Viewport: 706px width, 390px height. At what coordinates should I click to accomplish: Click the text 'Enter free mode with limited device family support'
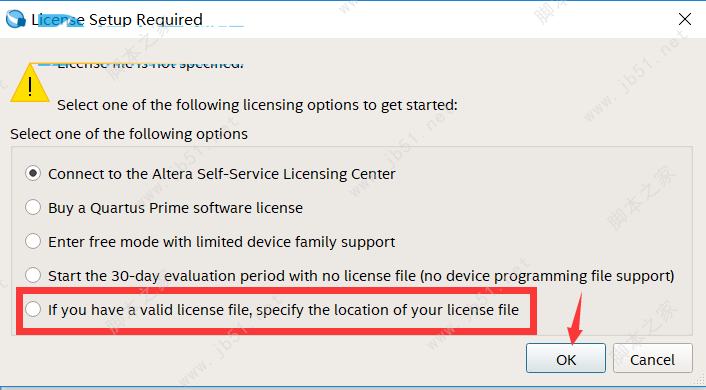click(x=222, y=242)
